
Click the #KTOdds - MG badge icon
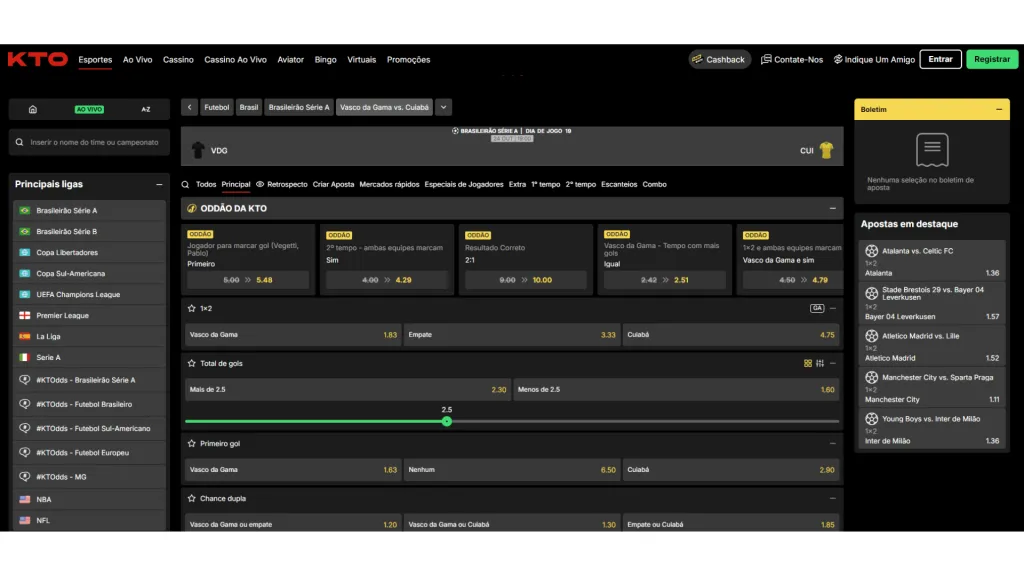point(25,476)
